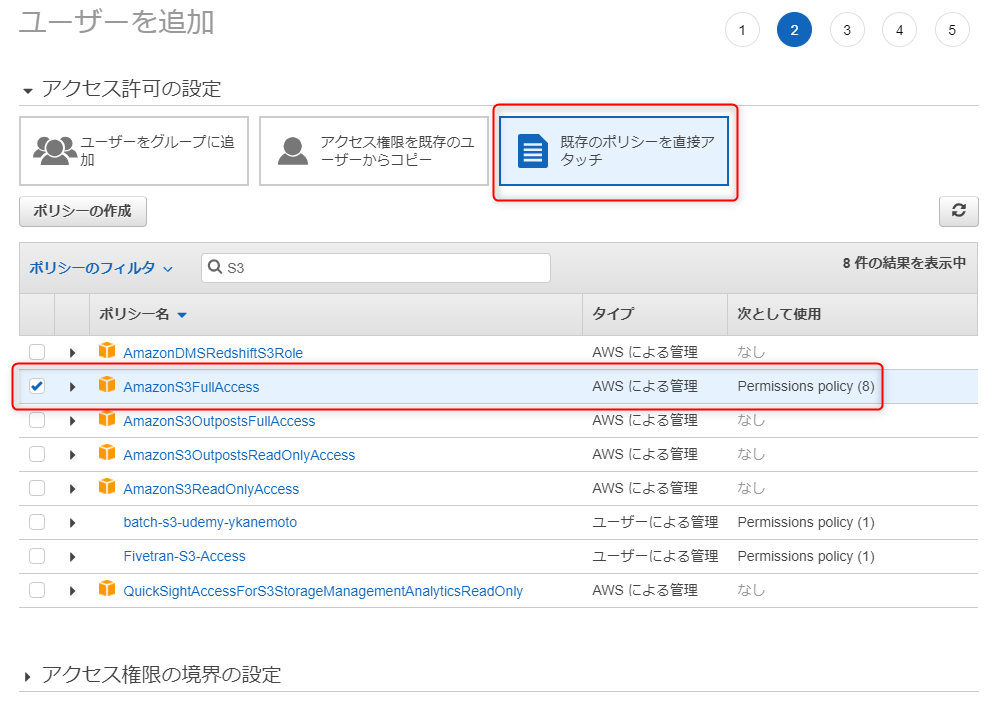The width and height of the screenshot is (995, 724).
Task: Uncheck the AmazonS3FullAccess checkbox
Action: pos(37,386)
